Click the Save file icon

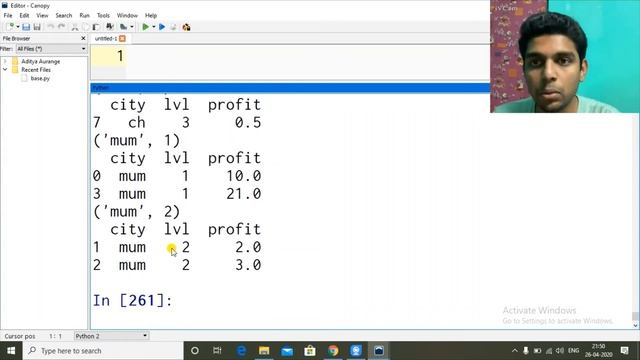(x=26, y=27)
